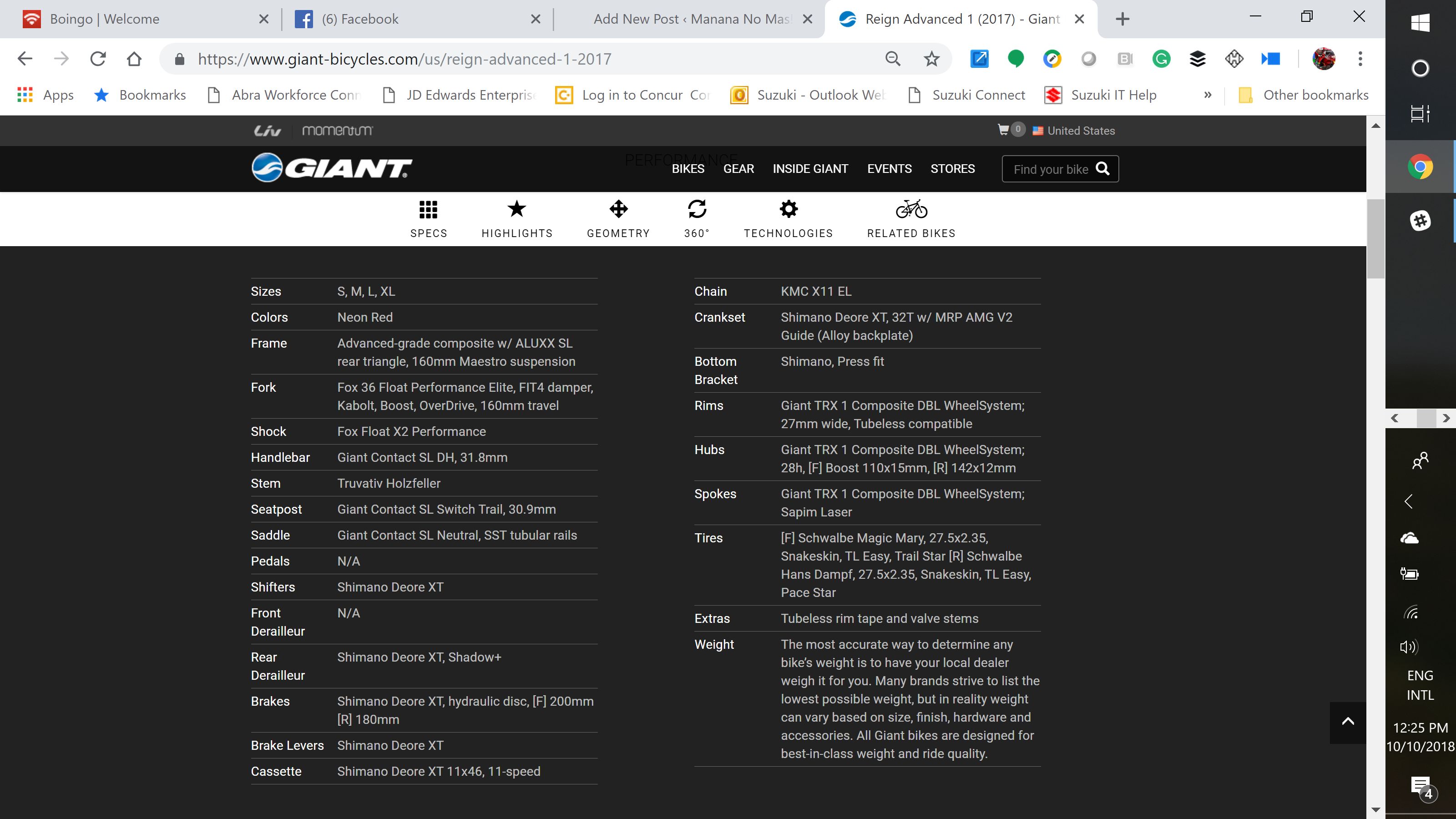1456x819 pixels.
Task: Change country from United States
Action: (1073, 131)
